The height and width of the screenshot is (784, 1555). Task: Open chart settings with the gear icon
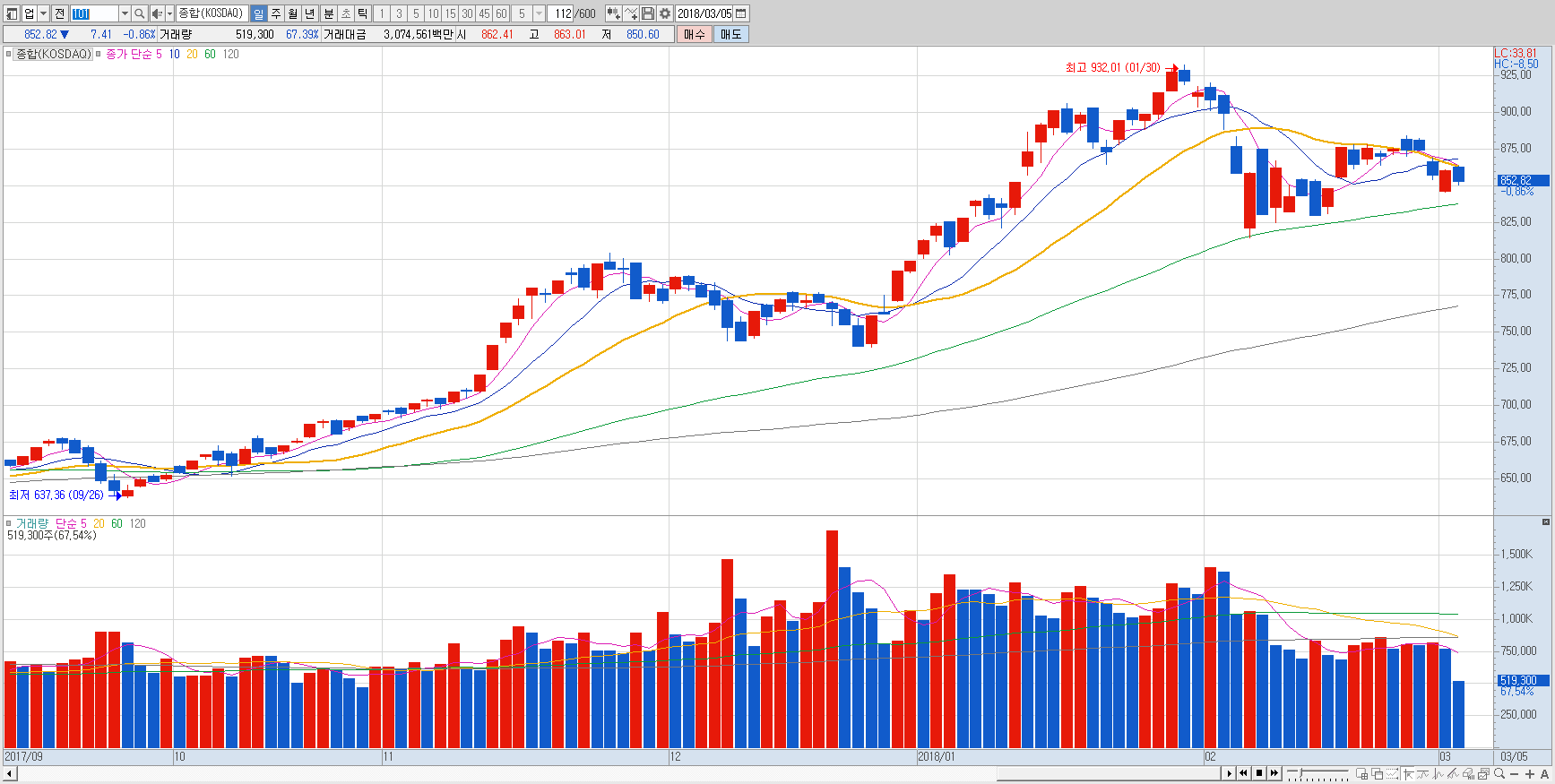click(x=665, y=13)
